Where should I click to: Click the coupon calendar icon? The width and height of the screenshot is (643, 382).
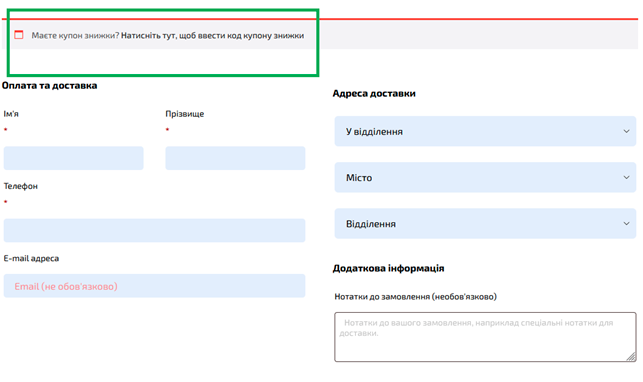pos(19,35)
